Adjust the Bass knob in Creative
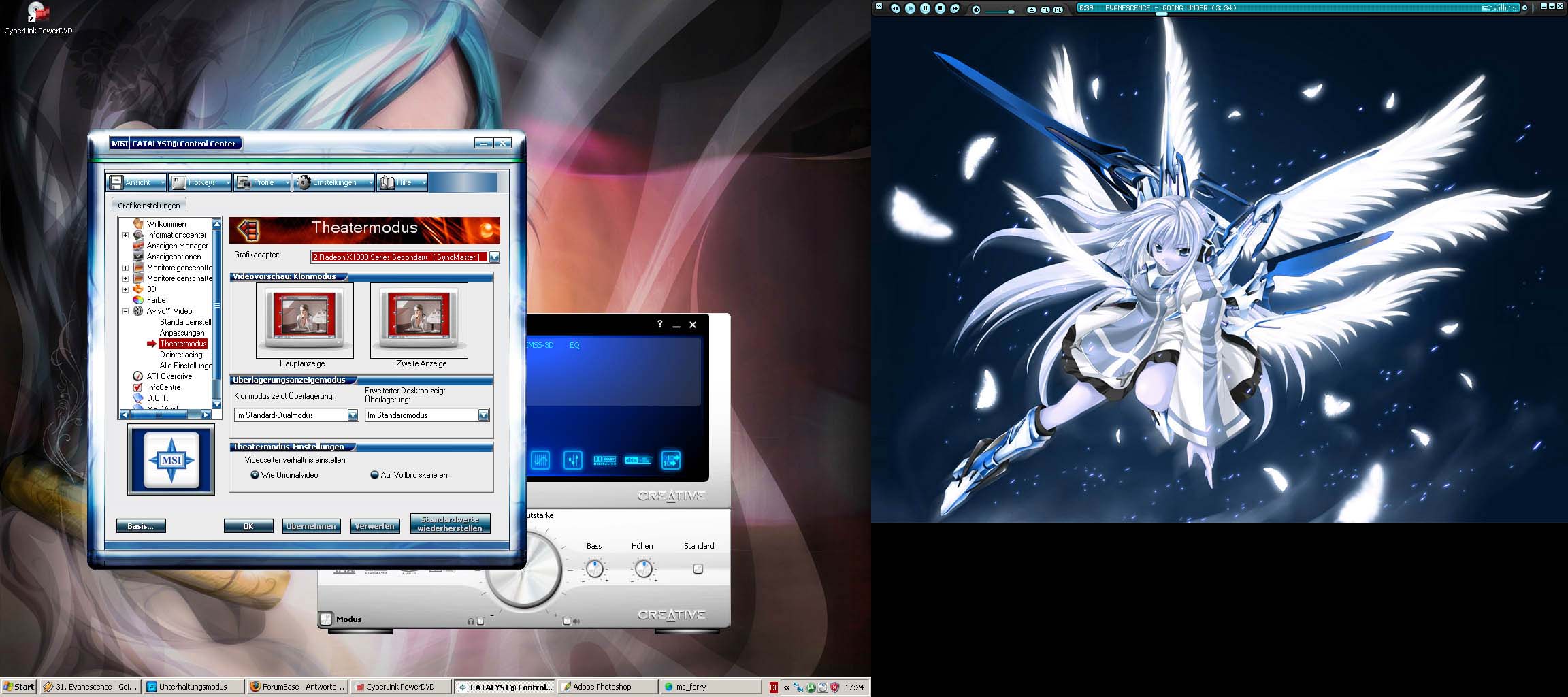The height and width of the screenshot is (697, 1568). coord(595,568)
